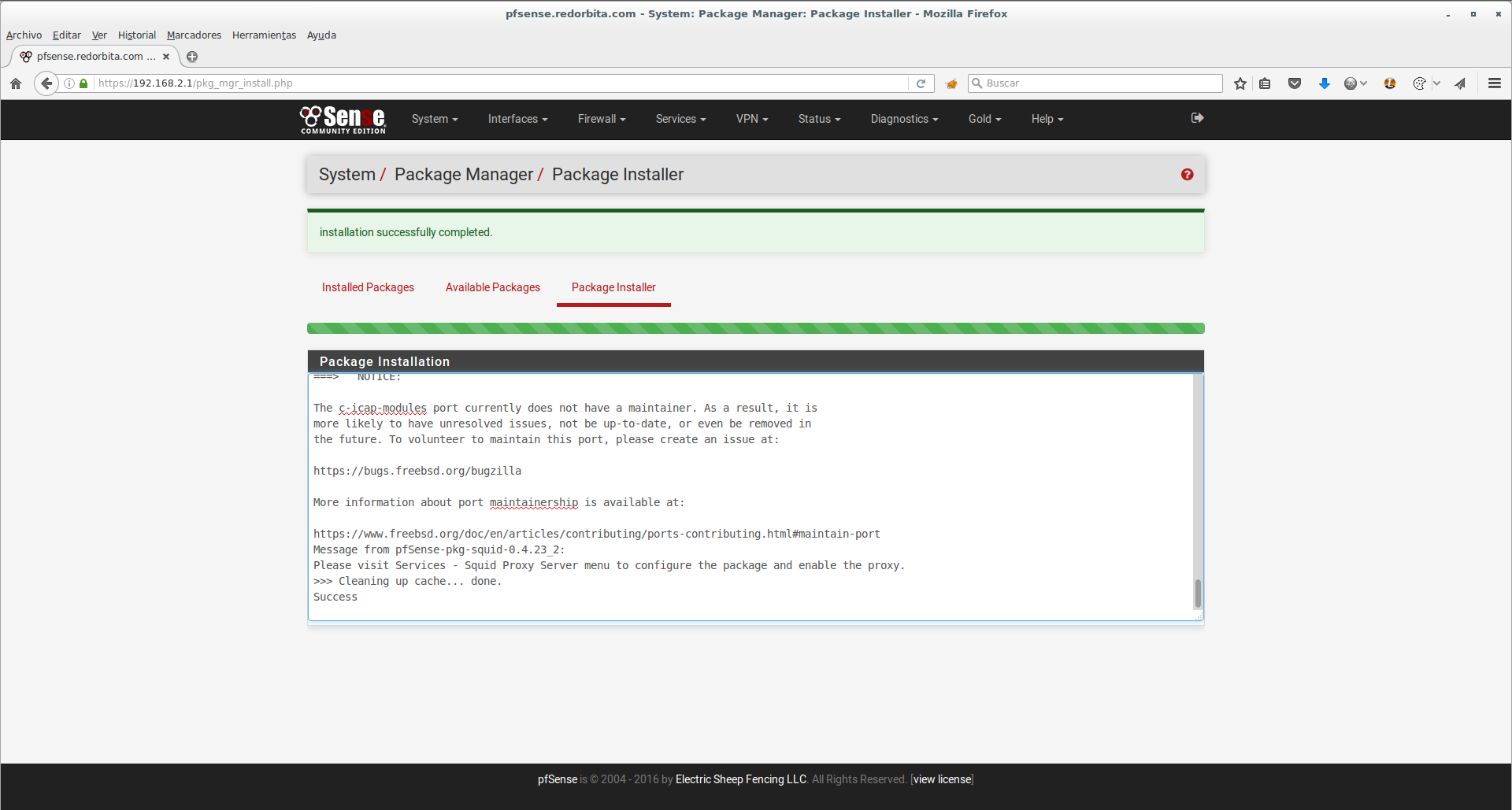Expand the Firewall dropdown menu
1512x810 pixels.
(x=601, y=119)
